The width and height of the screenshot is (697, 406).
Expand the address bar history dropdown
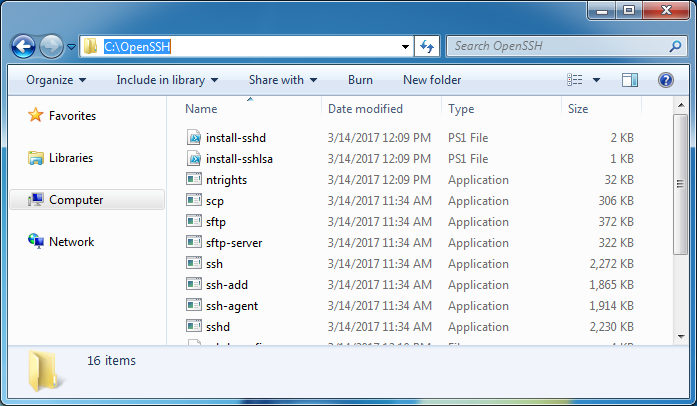tap(405, 47)
